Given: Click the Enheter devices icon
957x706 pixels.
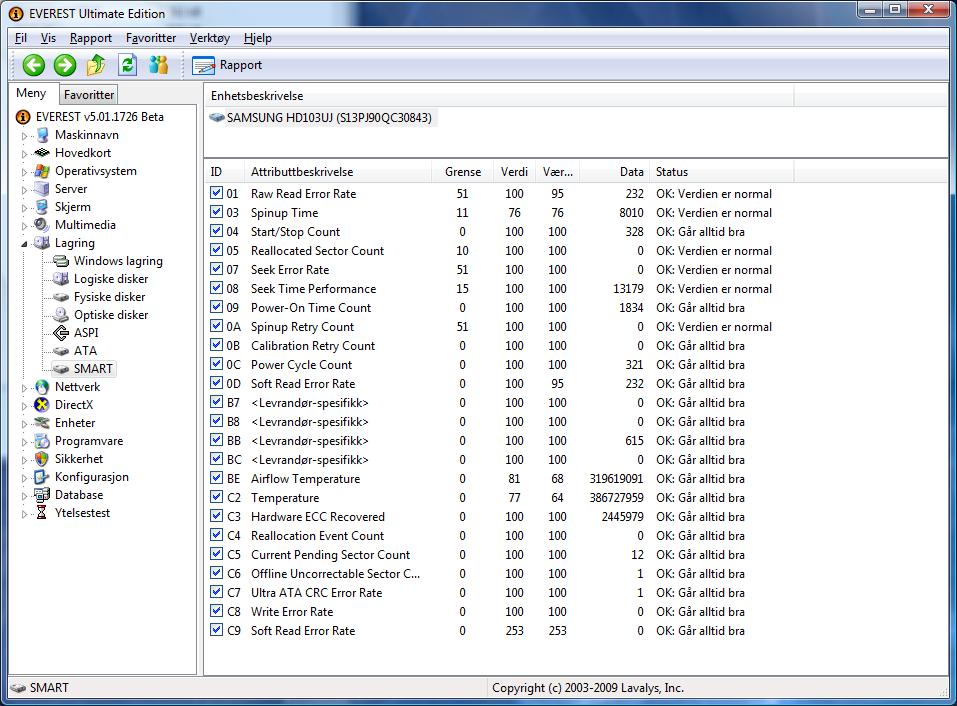Looking at the screenshot, I should [42, 423].
